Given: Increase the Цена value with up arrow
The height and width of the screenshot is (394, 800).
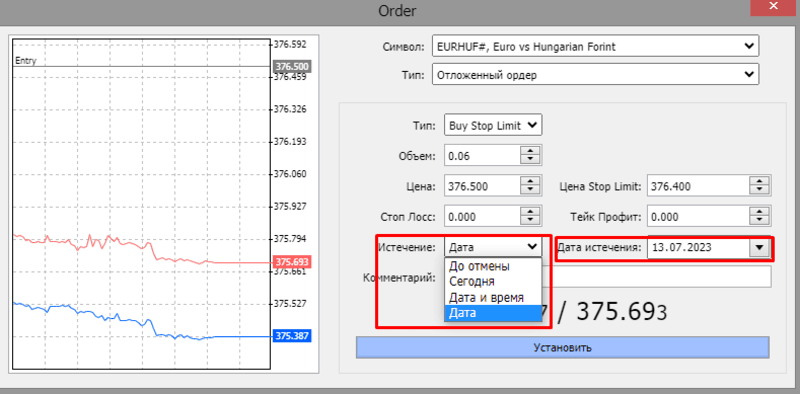Looking at the screenshot, I should tap(531, 182).
